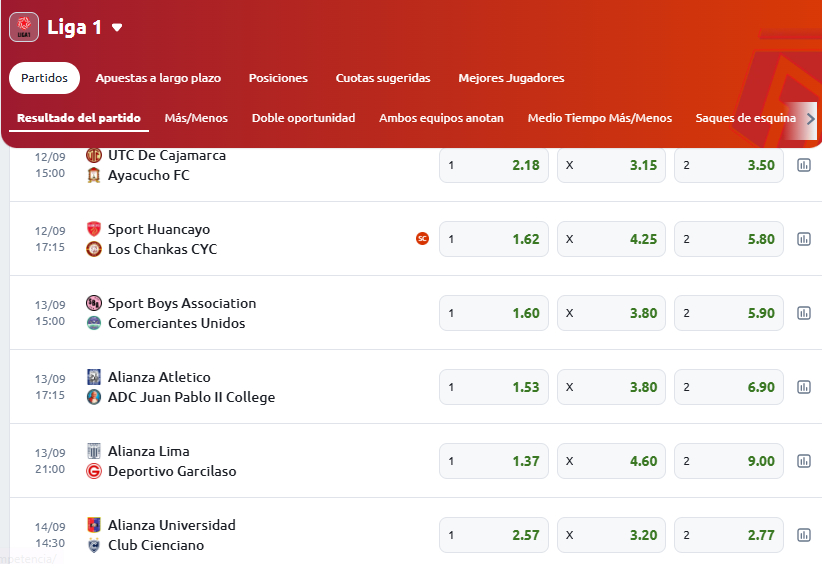This screenshot has height=564, width=822.
Task: Click Sport Boys Association team crest
Action: tap(94, 303)
